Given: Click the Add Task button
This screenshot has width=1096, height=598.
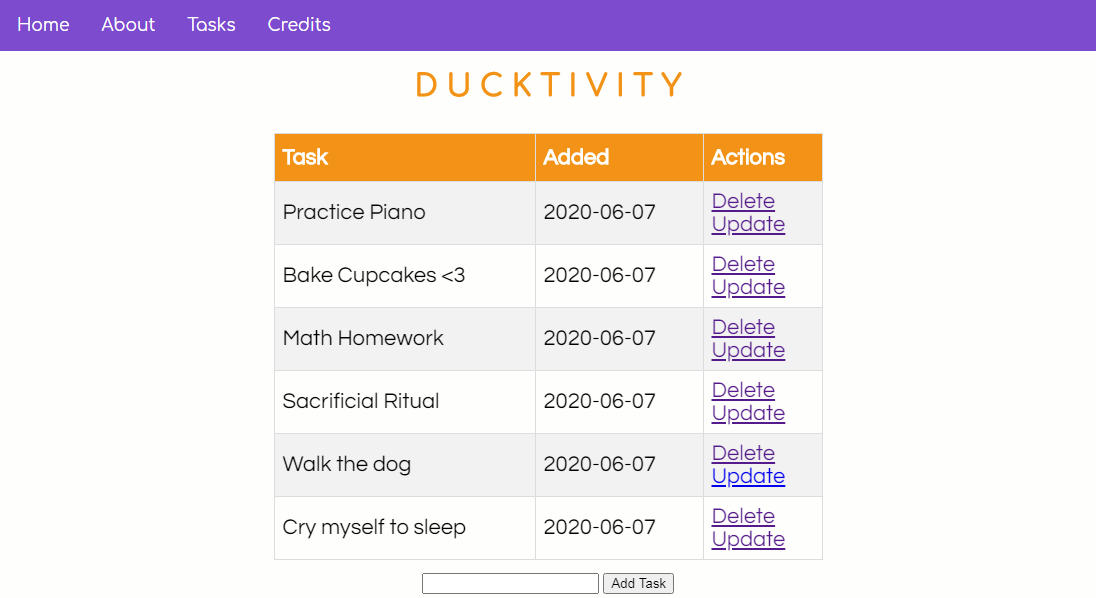Looking at the screenshot, I should pos(638,583).
